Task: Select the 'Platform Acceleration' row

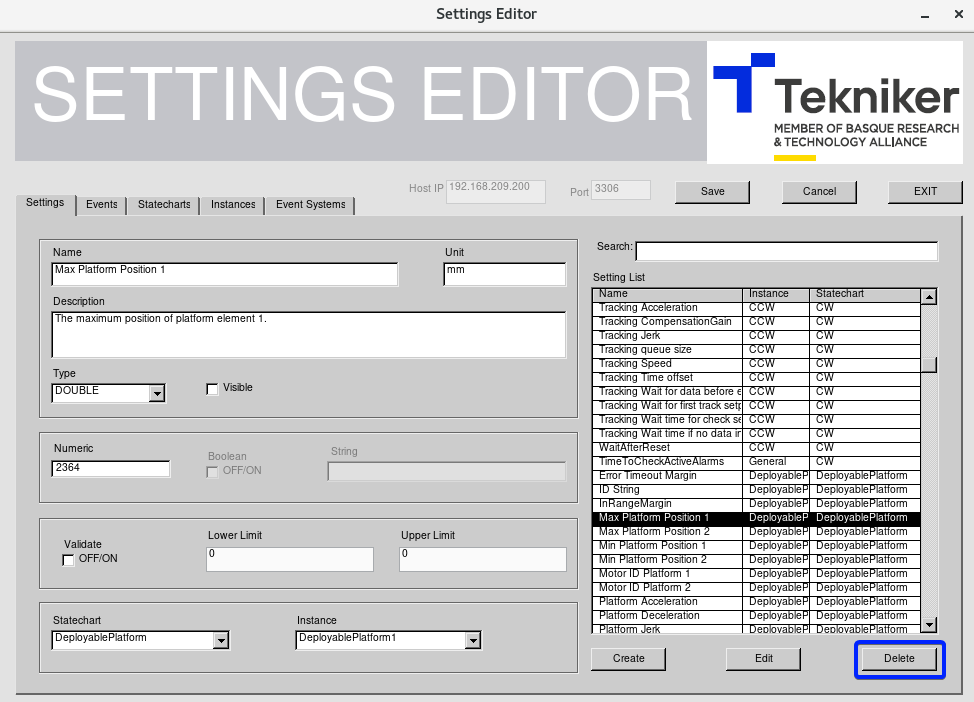Action: coord(757,602)
